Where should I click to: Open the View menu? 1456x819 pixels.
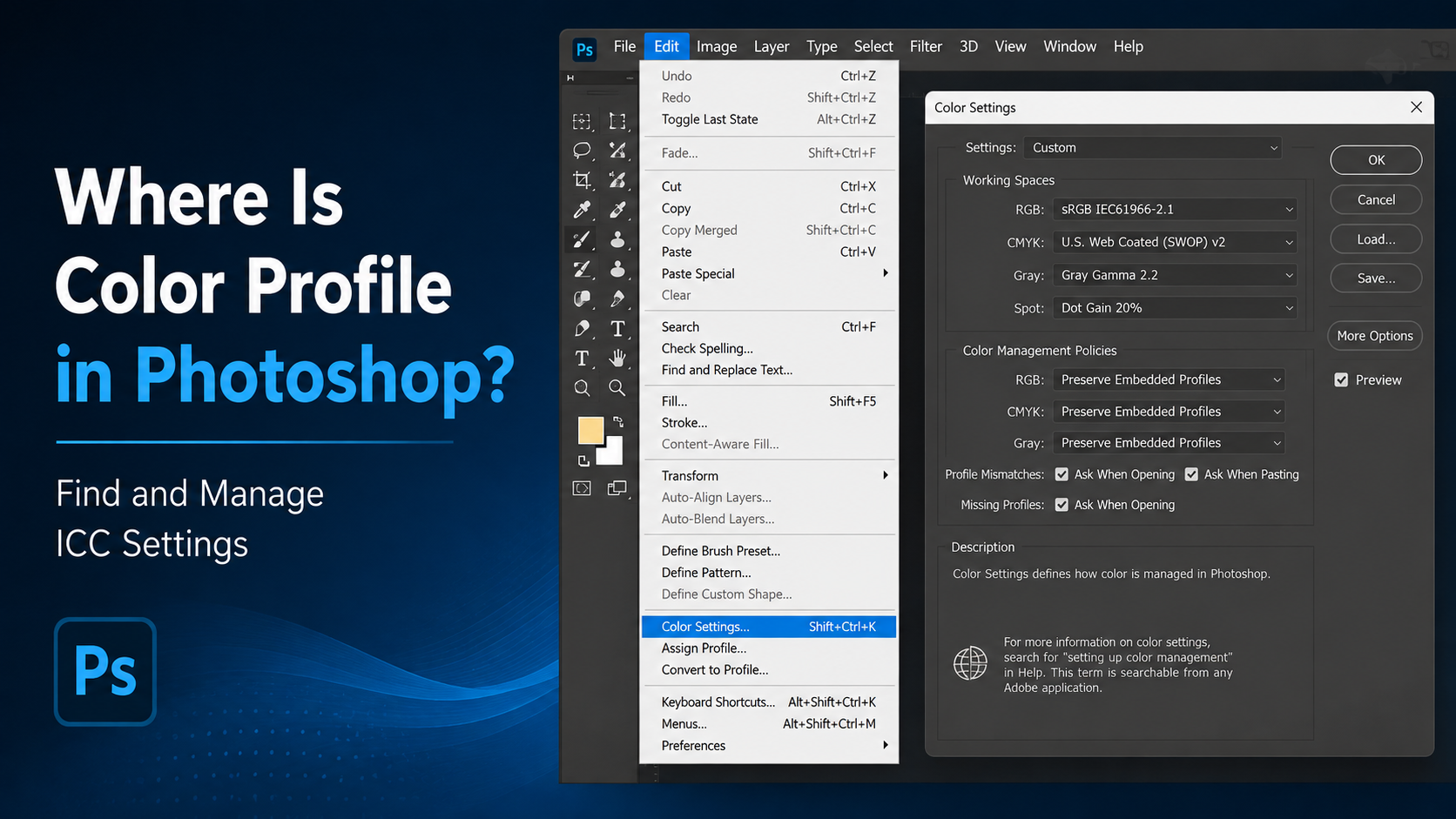coord(1010,46)
